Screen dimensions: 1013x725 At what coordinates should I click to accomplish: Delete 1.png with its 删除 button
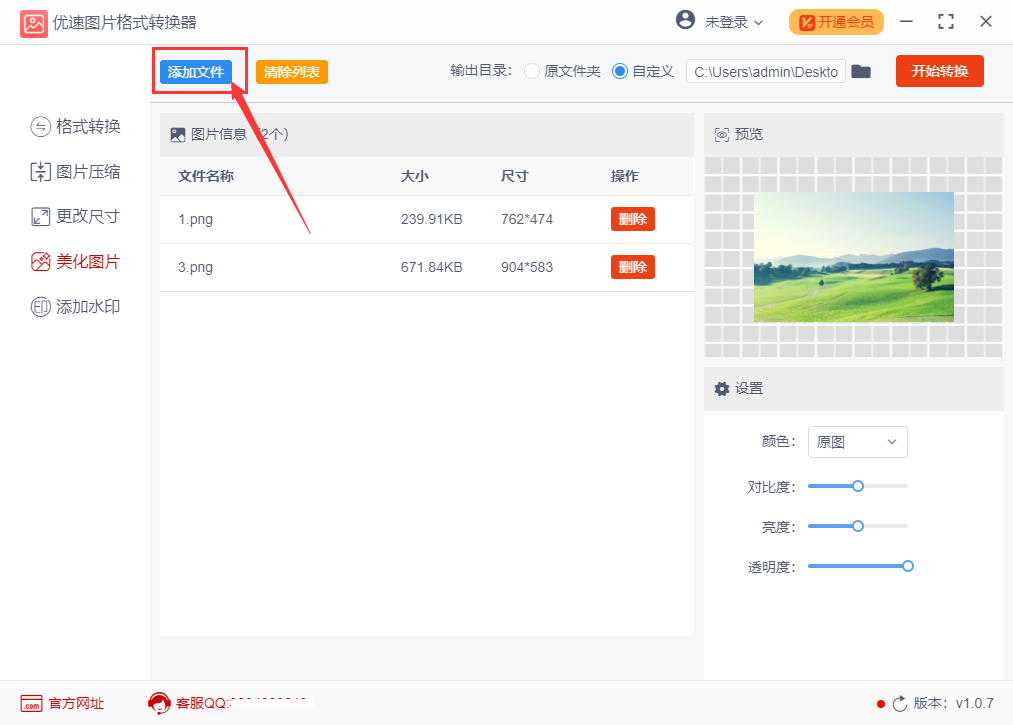(632, 219)
